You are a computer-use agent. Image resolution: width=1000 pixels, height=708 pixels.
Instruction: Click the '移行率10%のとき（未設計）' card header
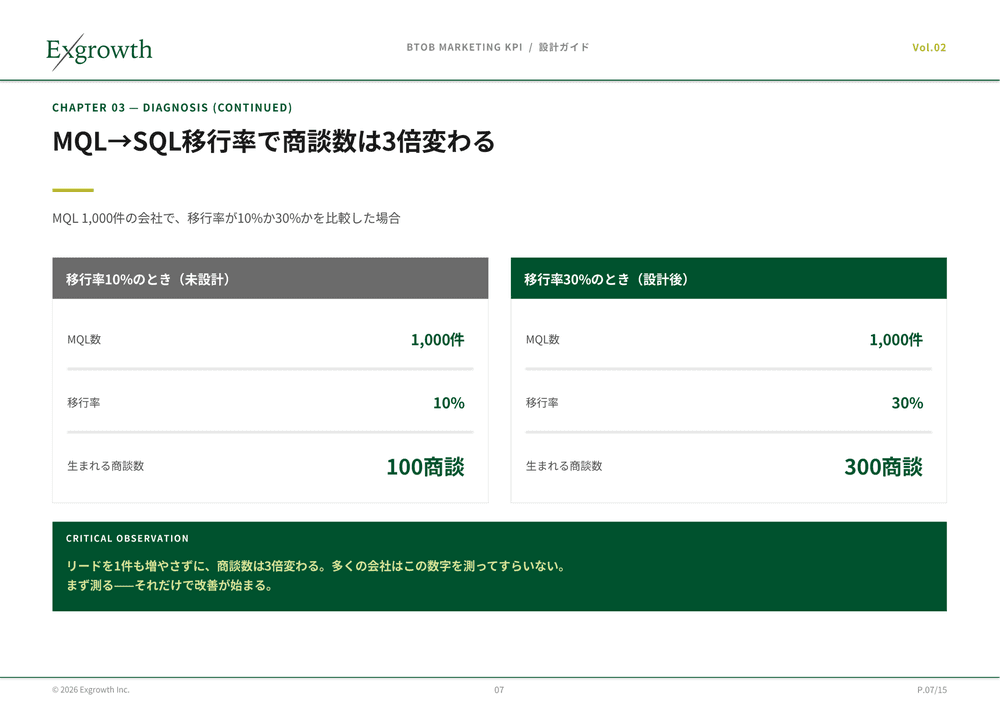click(270, 279)
